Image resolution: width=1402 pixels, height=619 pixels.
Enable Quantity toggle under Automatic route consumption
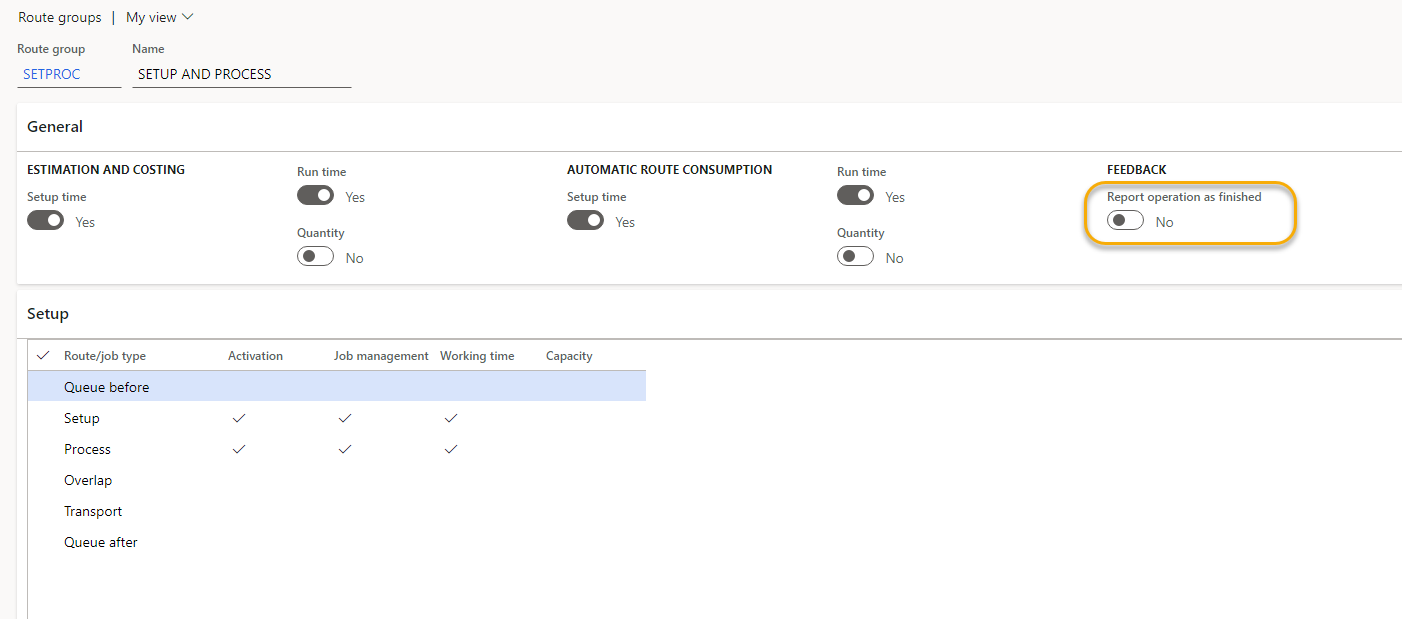click(855, 257)
